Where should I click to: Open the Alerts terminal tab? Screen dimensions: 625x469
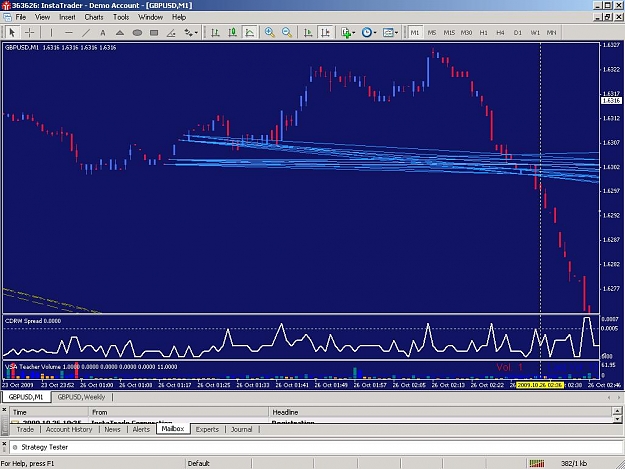point(141,429)
